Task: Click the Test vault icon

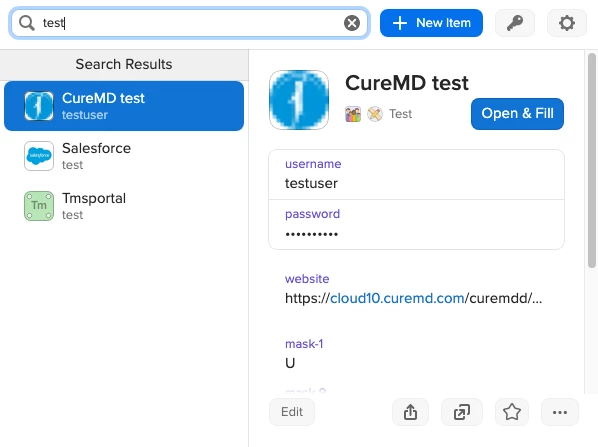Action: (x=375, y=114)
